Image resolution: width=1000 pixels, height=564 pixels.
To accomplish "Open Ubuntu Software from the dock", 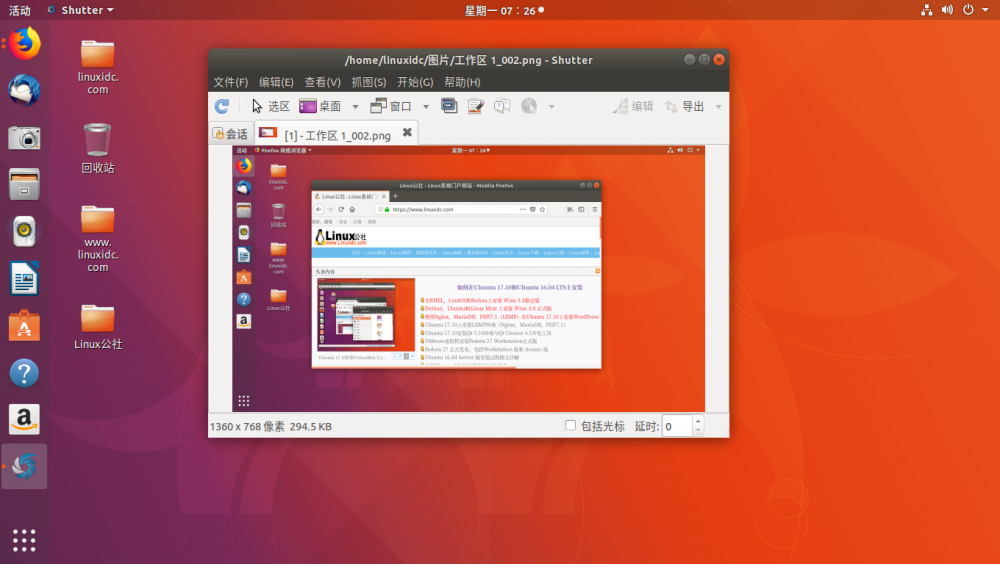I will [24, 325].
